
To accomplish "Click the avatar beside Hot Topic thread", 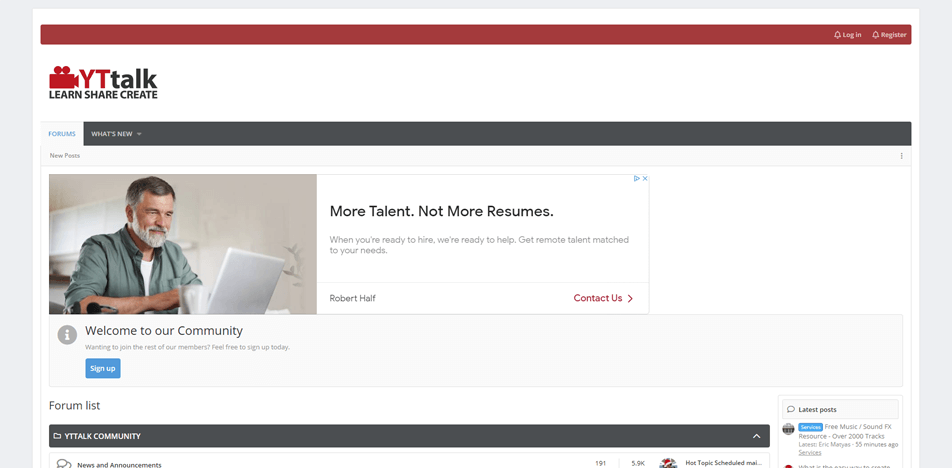I will pyautogui.click(x=668, y=463).
